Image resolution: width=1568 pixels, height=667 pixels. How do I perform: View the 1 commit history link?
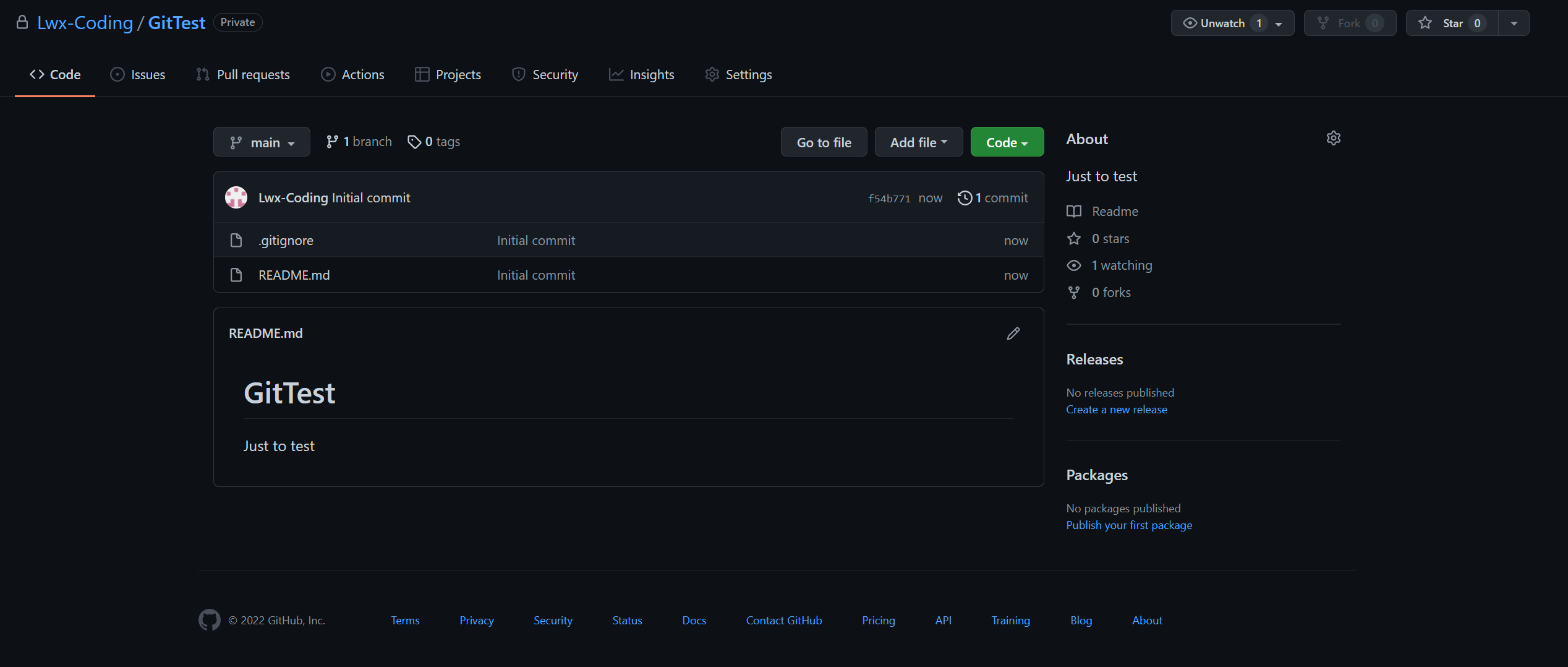point(993,198)
